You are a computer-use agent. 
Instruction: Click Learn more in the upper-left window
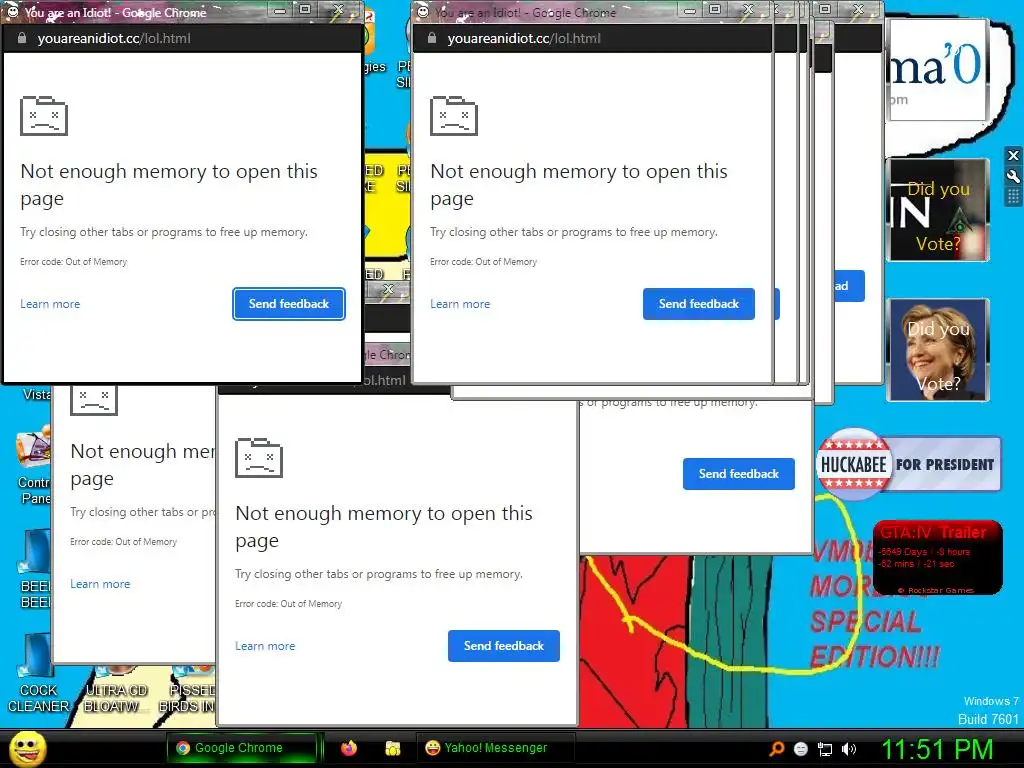coord(50,304)
